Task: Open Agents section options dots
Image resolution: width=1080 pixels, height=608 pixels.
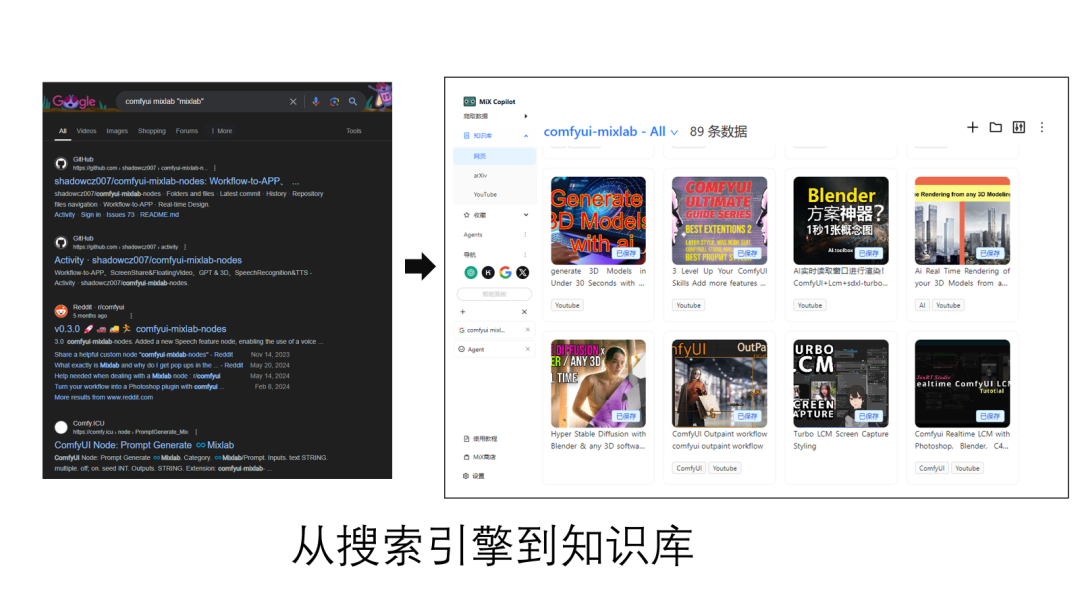Action: (525, 235)
